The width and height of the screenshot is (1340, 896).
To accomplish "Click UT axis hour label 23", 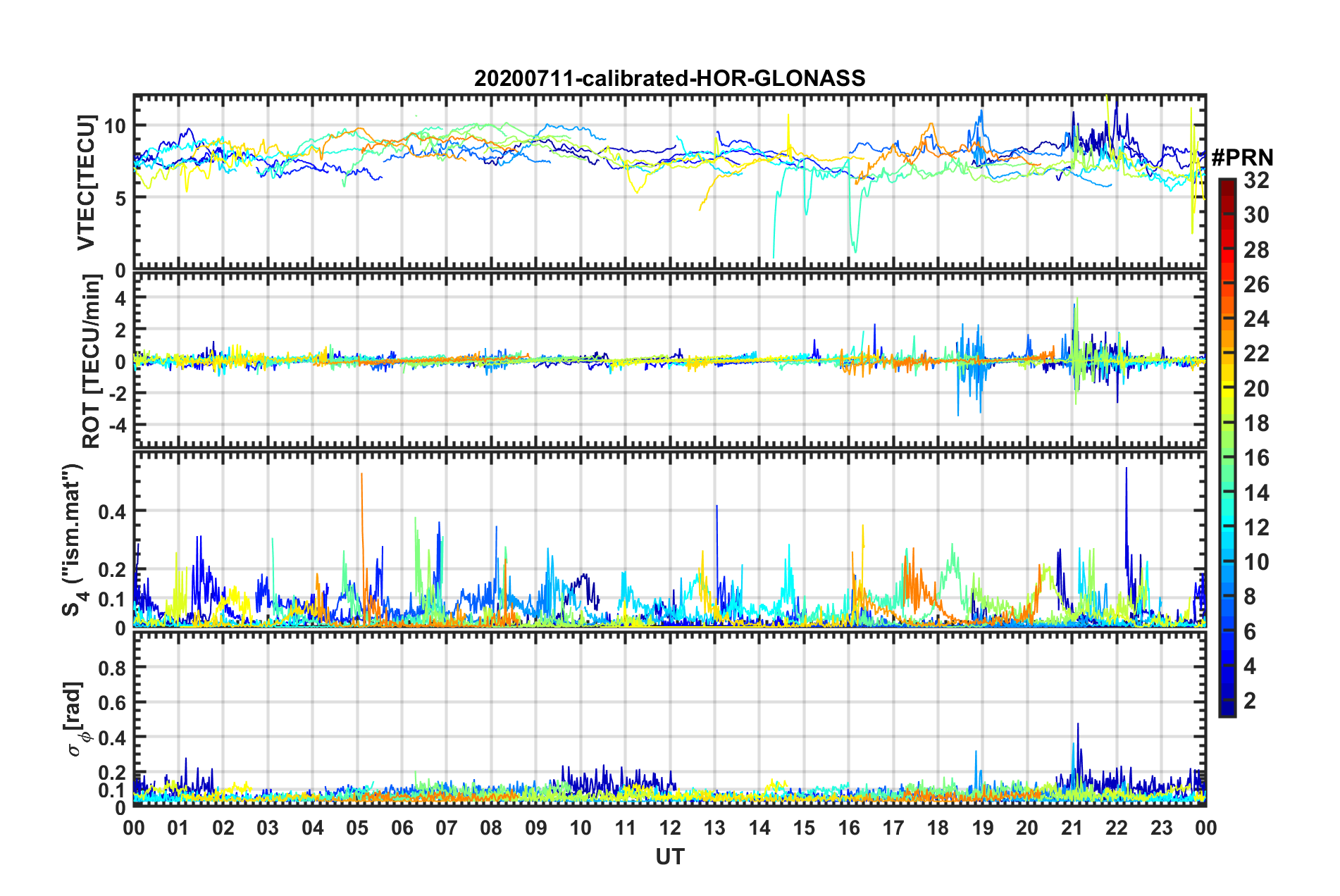I will pyautogui.click(x=1162, y=828).
